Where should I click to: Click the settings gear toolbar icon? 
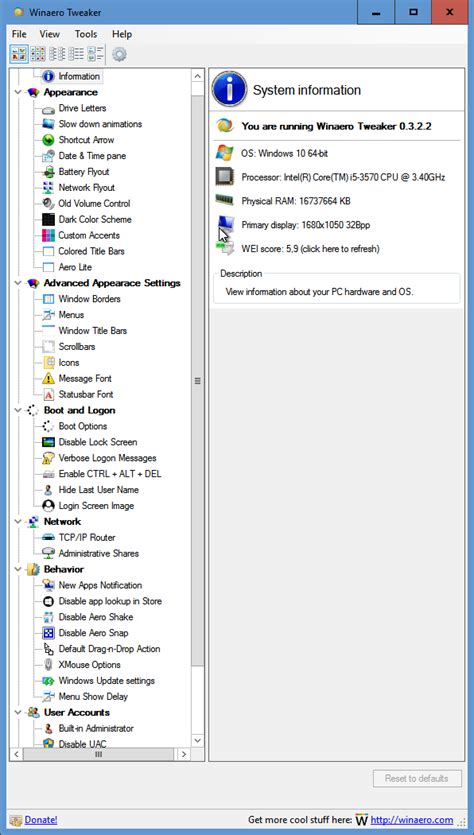(x=119, y=54)
